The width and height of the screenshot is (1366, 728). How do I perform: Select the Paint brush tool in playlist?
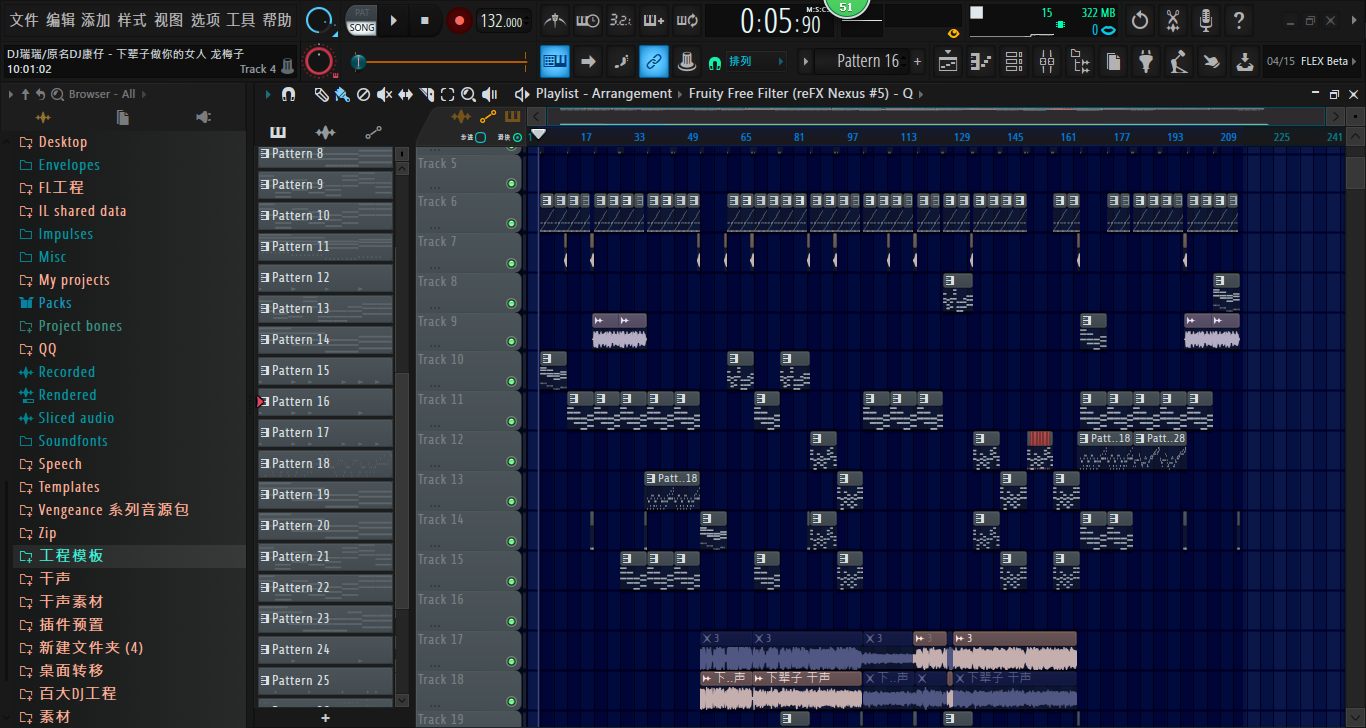(342, 94)
